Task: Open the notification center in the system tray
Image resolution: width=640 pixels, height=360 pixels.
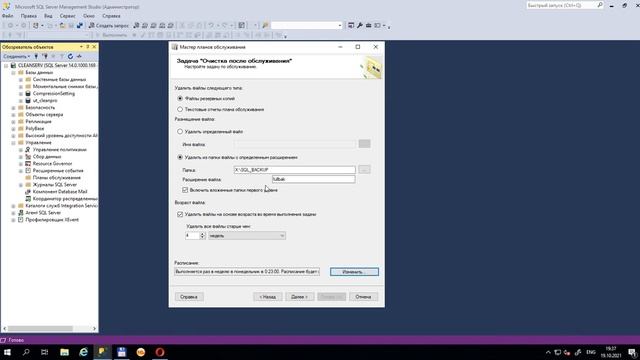Action: pyautogui.click(x=632, y=352)
